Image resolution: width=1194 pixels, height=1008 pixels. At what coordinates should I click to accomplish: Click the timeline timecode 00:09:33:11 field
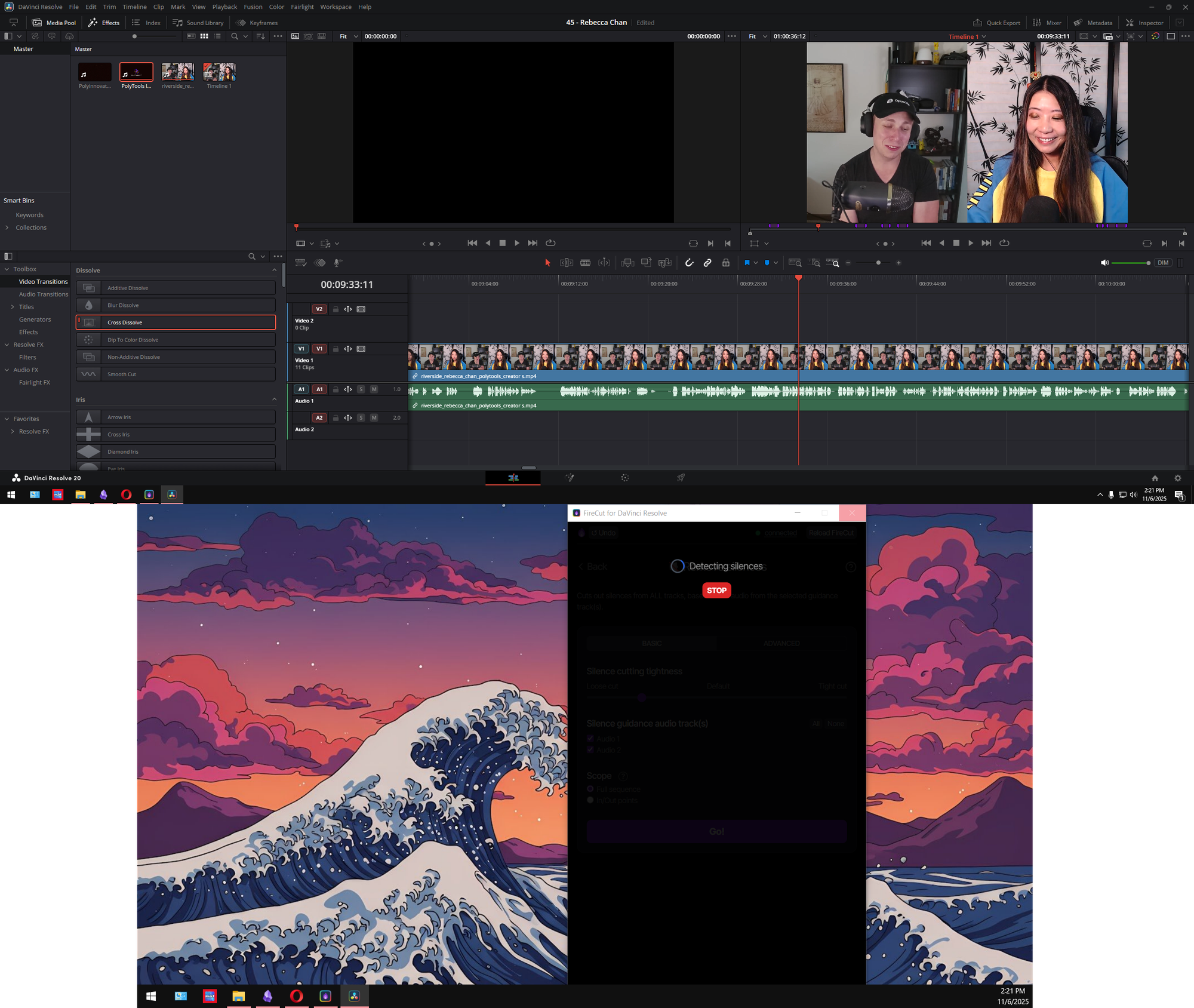(x=347, y=285)
